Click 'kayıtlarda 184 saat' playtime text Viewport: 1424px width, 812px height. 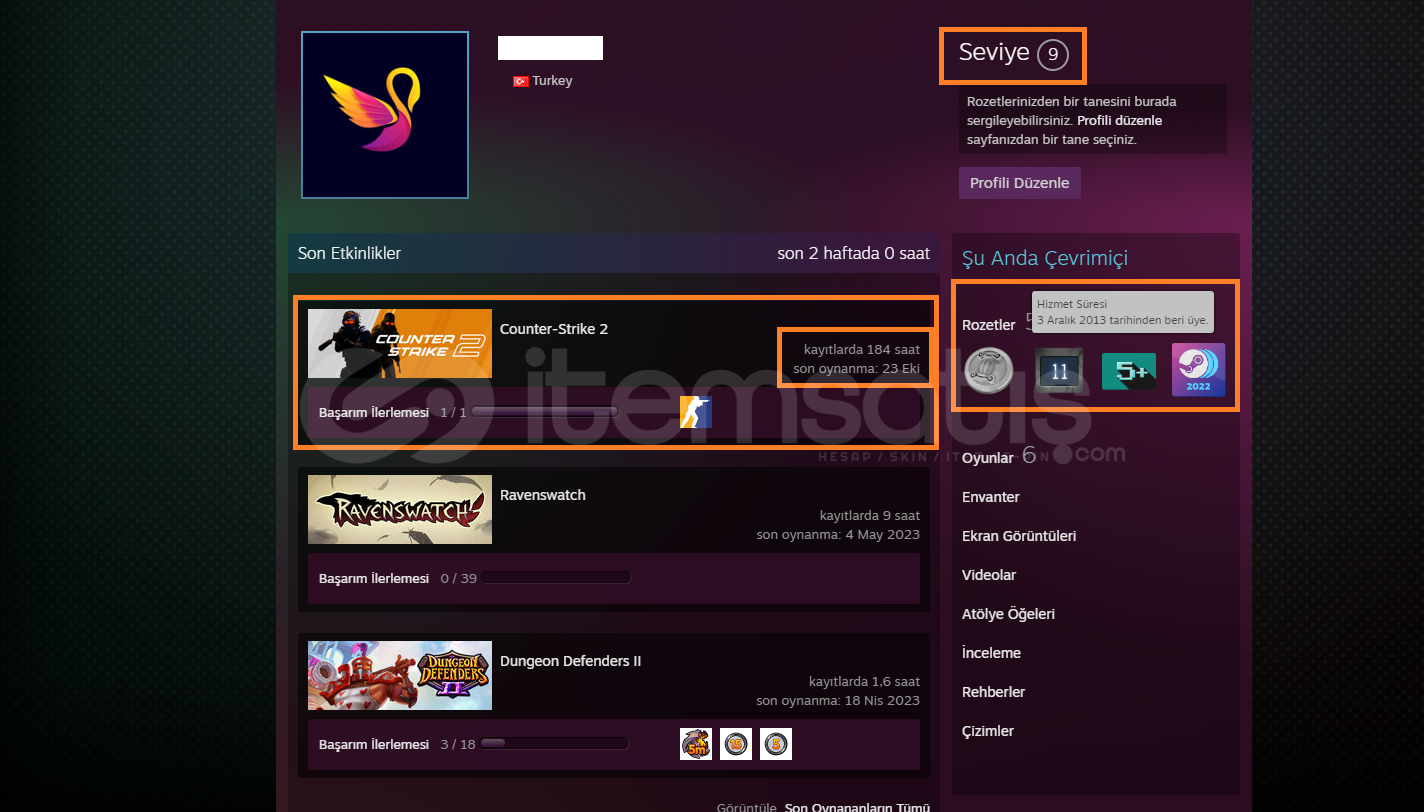(x=862, y=349)
